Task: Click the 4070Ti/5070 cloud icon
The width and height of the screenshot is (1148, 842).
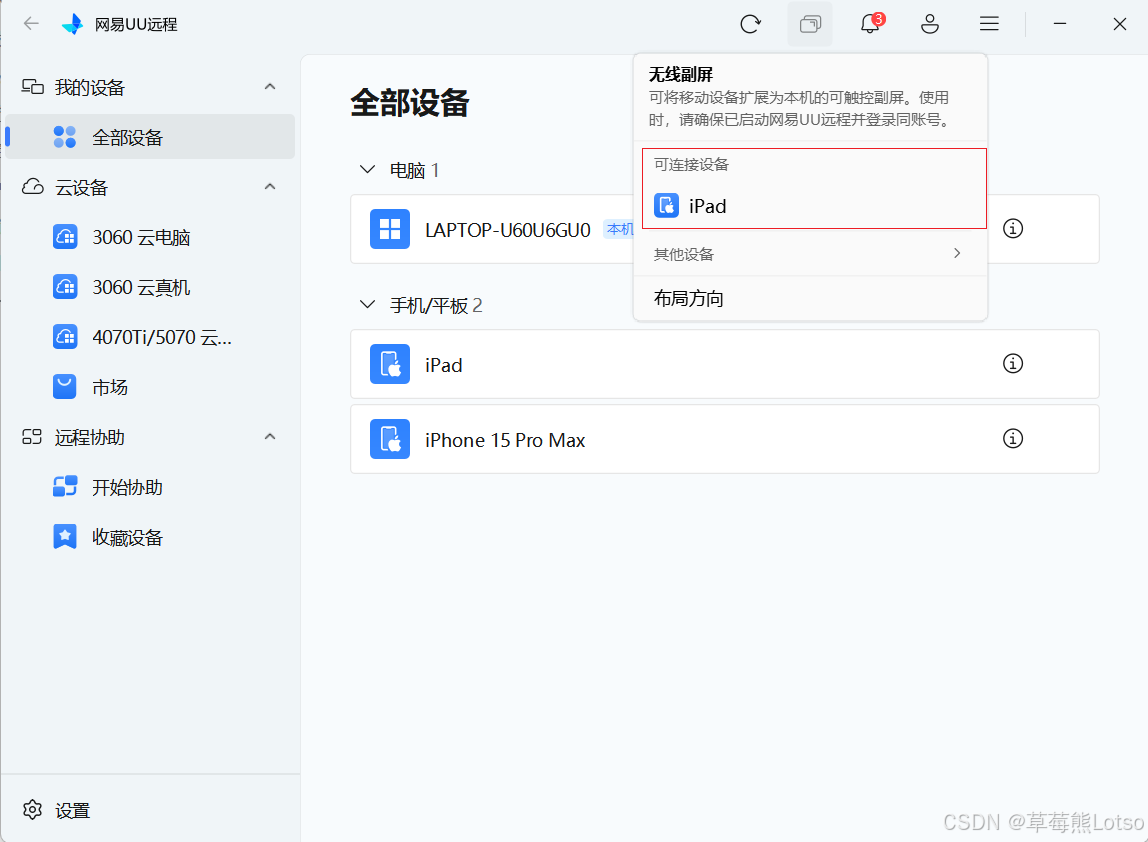Action: 65,337
